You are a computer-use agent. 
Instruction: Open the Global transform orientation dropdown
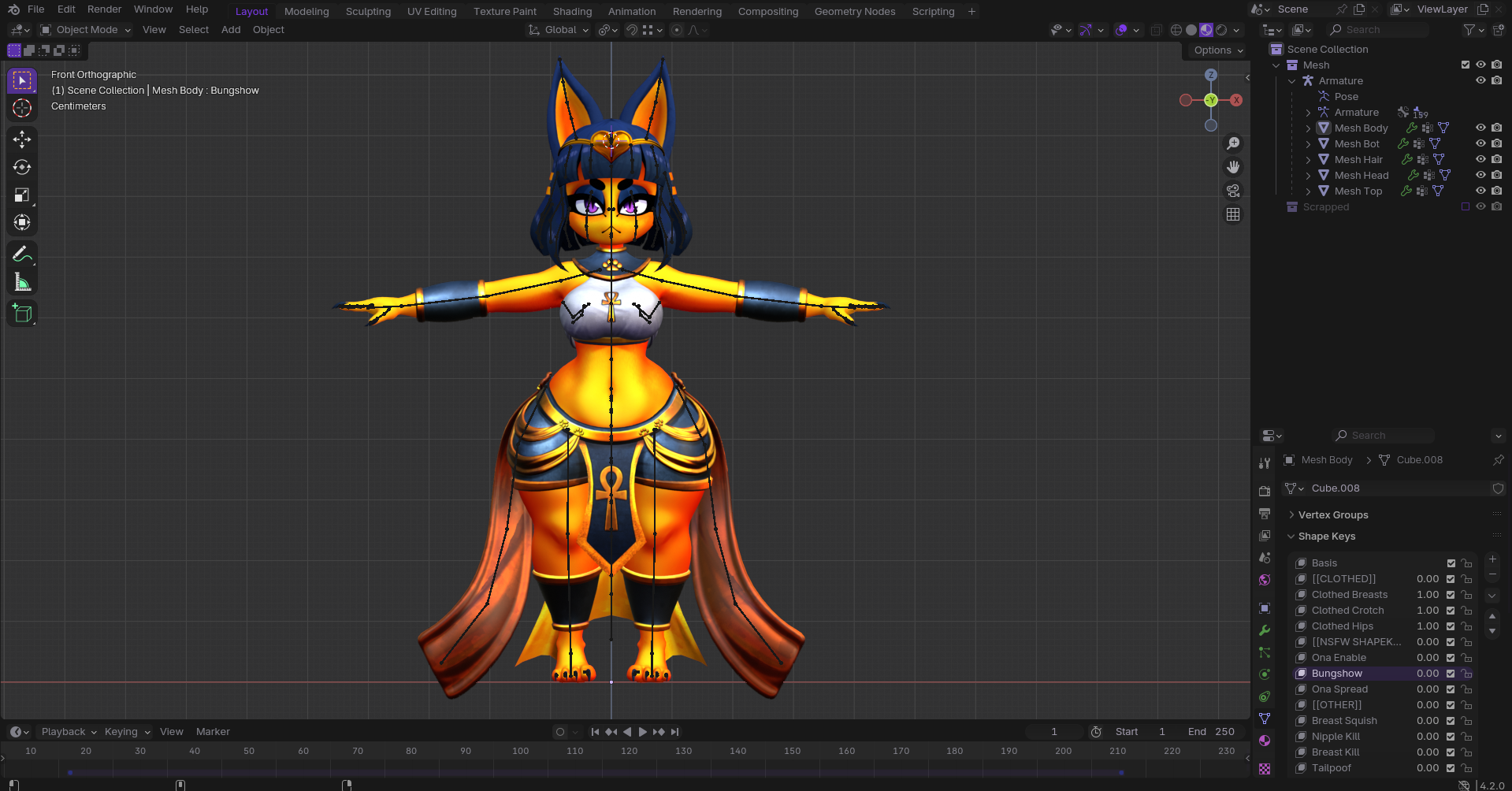click(559, 30)
